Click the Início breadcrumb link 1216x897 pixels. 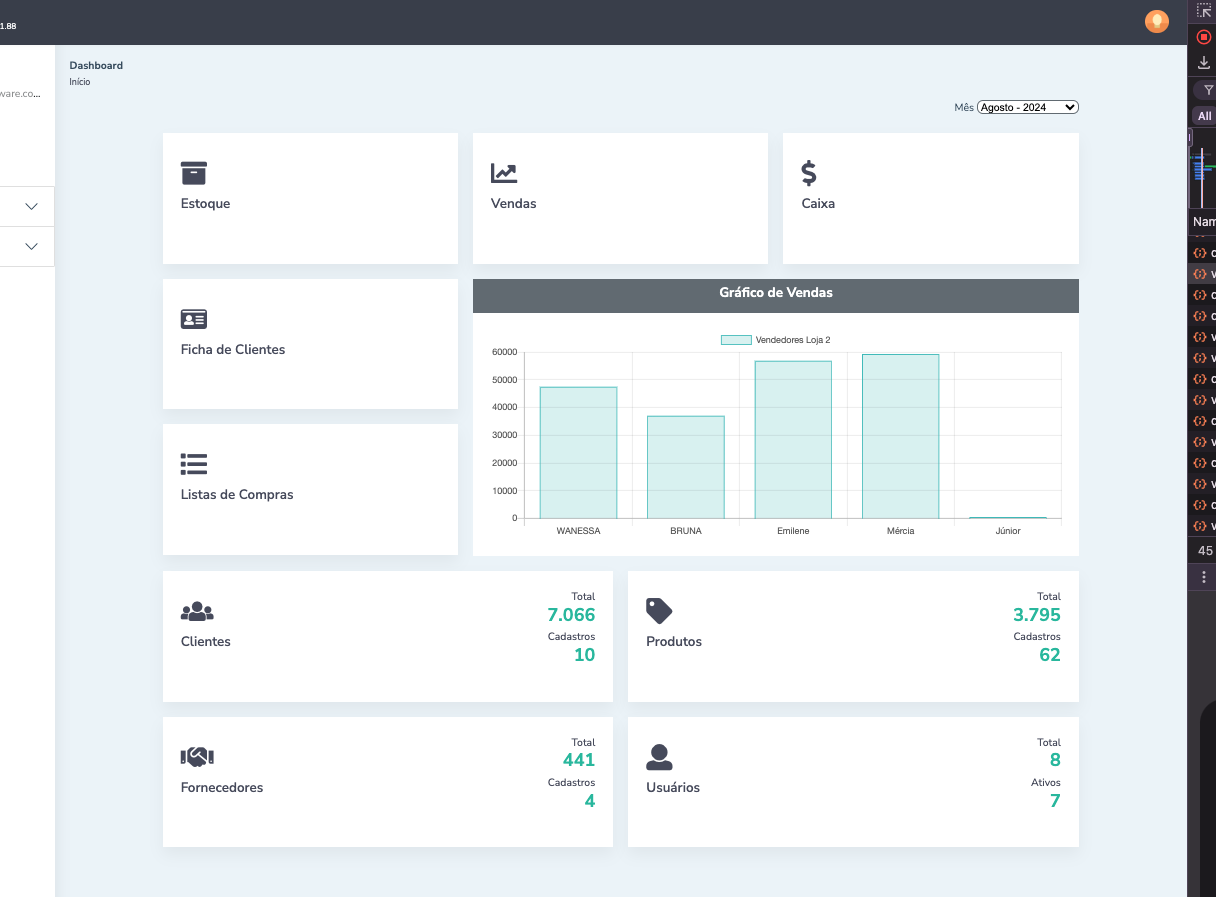click(x=80, y=82)
